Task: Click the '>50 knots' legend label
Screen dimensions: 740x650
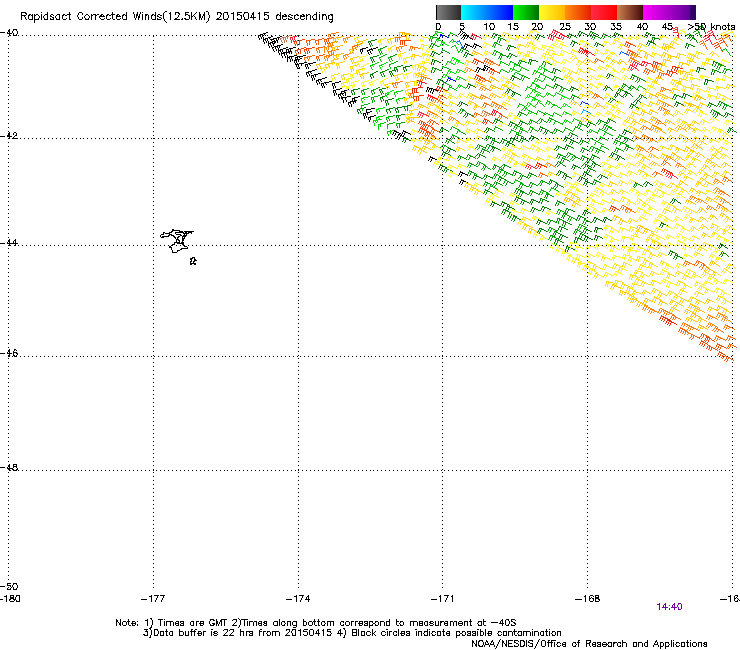Action: 711,26
